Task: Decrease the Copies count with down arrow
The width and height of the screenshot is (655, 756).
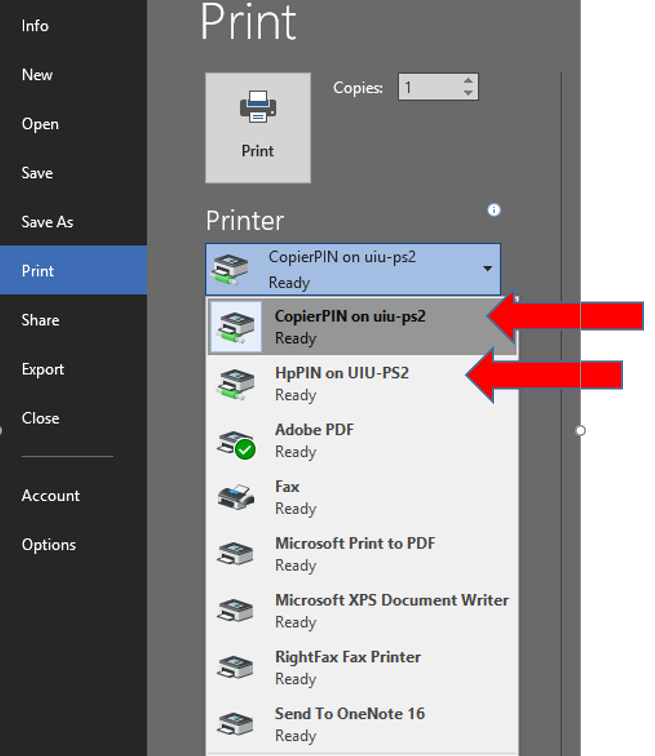Action: click(468, 94)
